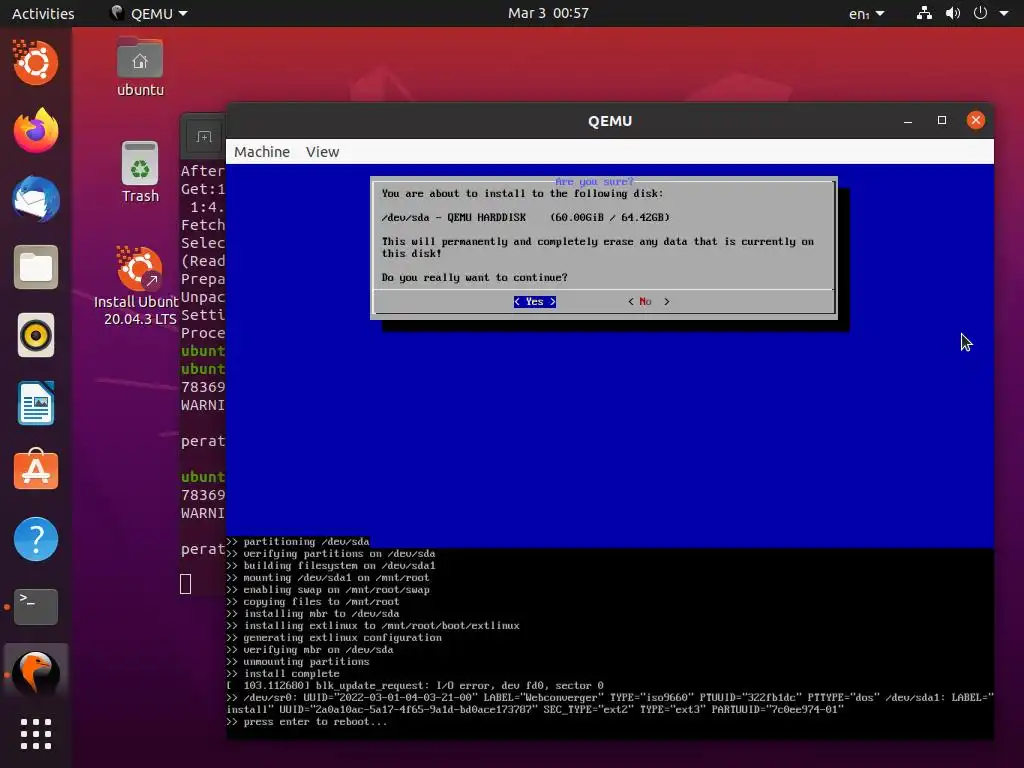Close the QEMU window
This screenshot has width=1024, height=768.
(976, 120)
